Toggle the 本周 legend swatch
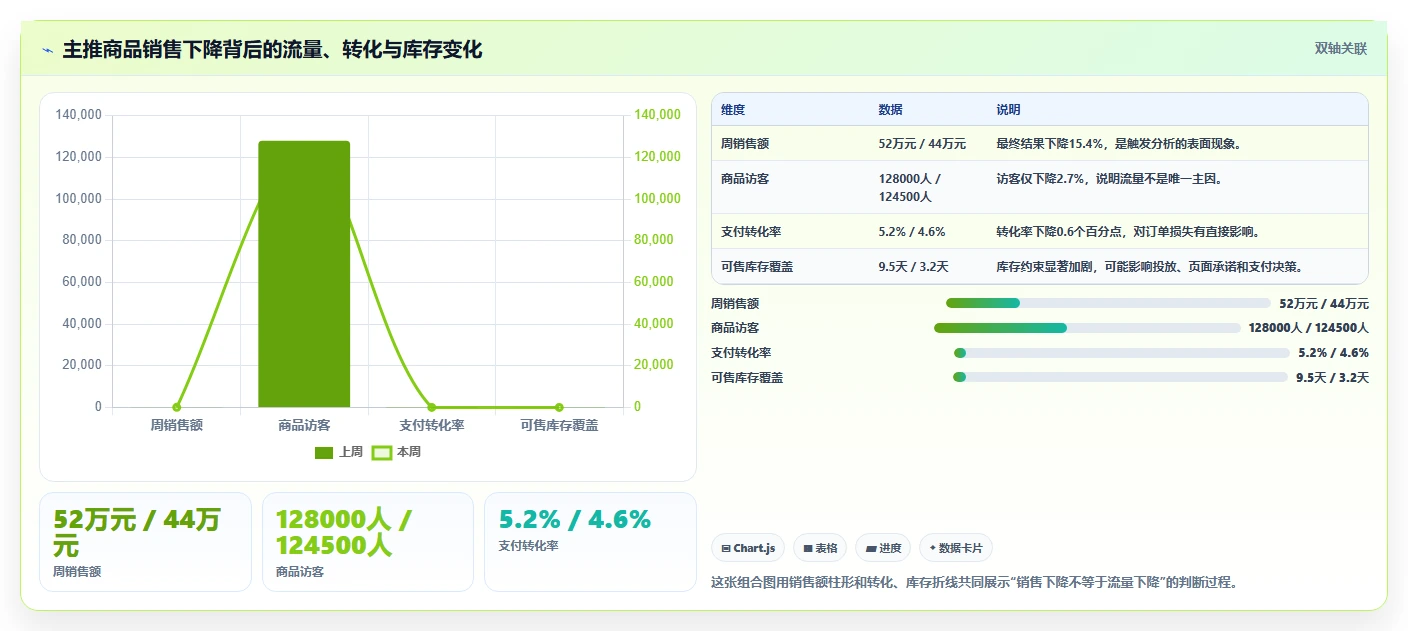Screen dimensions: 1408x631 (382, 452)
